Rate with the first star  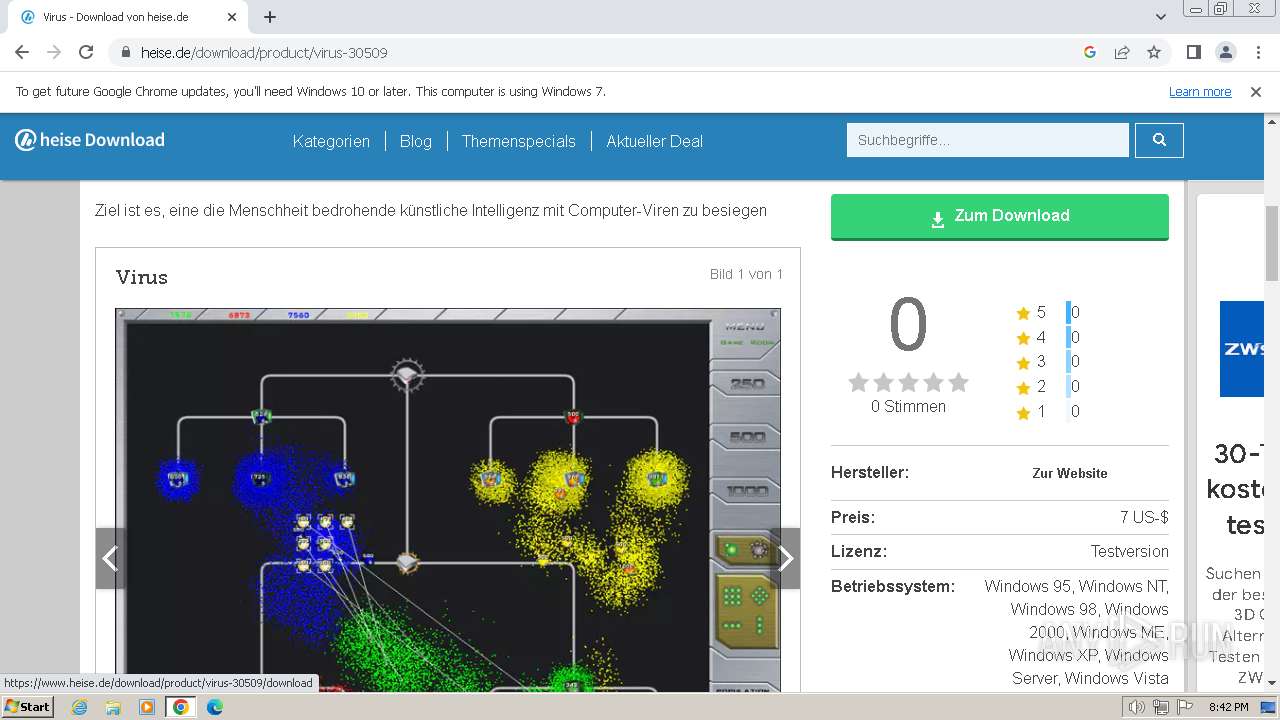click(858, 383)
